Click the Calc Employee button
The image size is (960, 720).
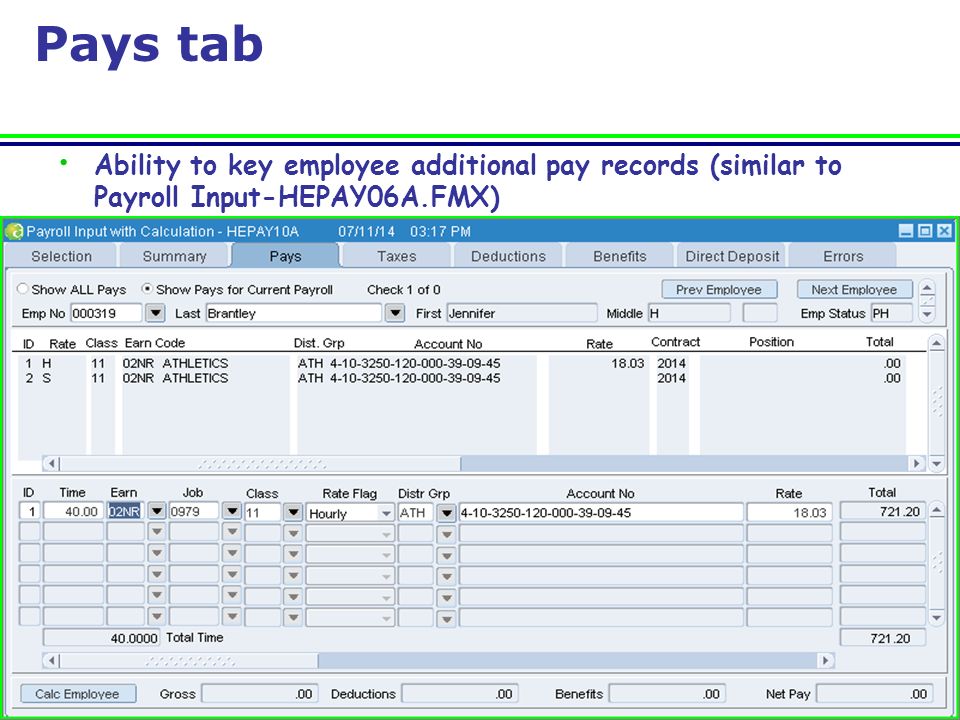tap(78, 694)
